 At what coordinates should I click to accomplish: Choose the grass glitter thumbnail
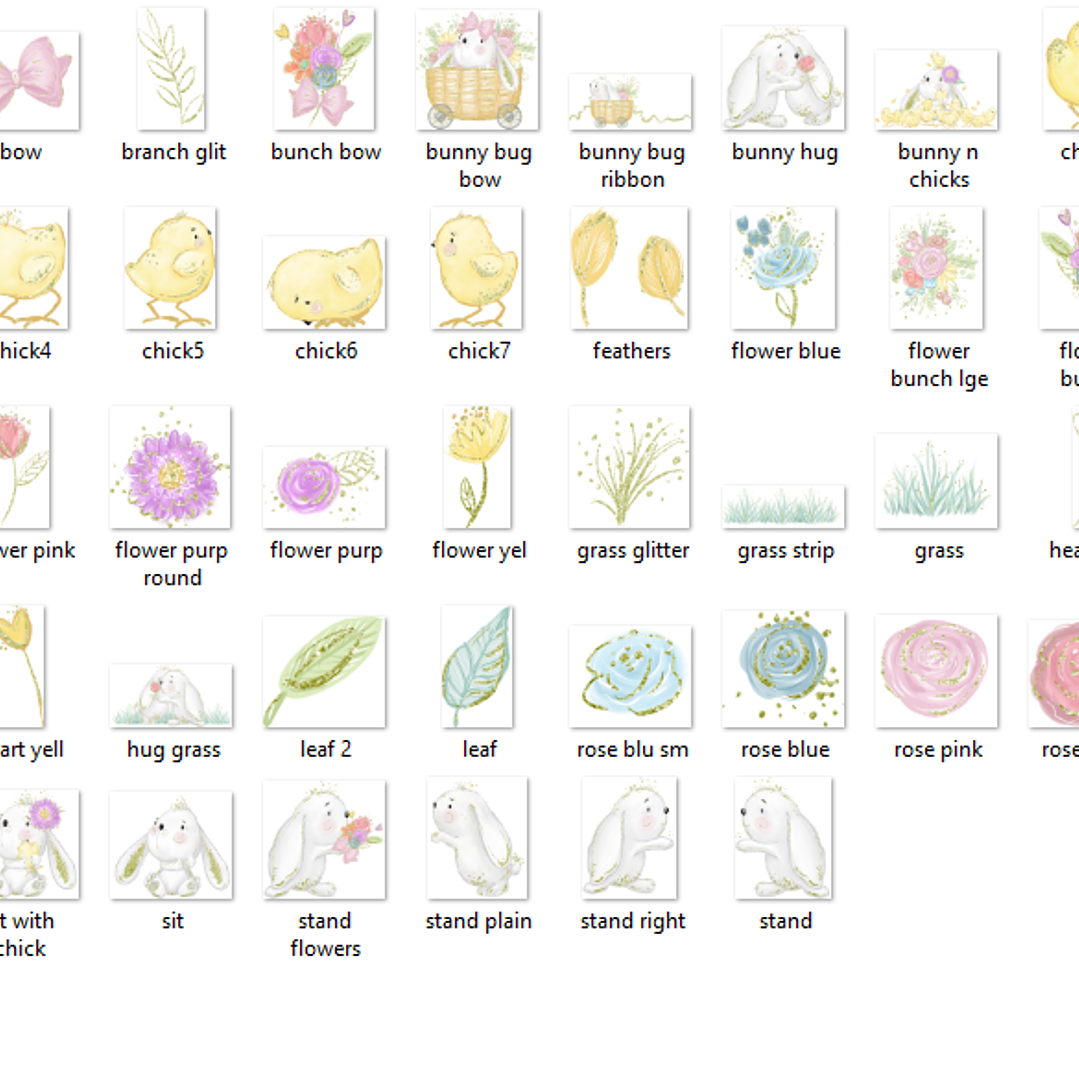pos(630,467)
